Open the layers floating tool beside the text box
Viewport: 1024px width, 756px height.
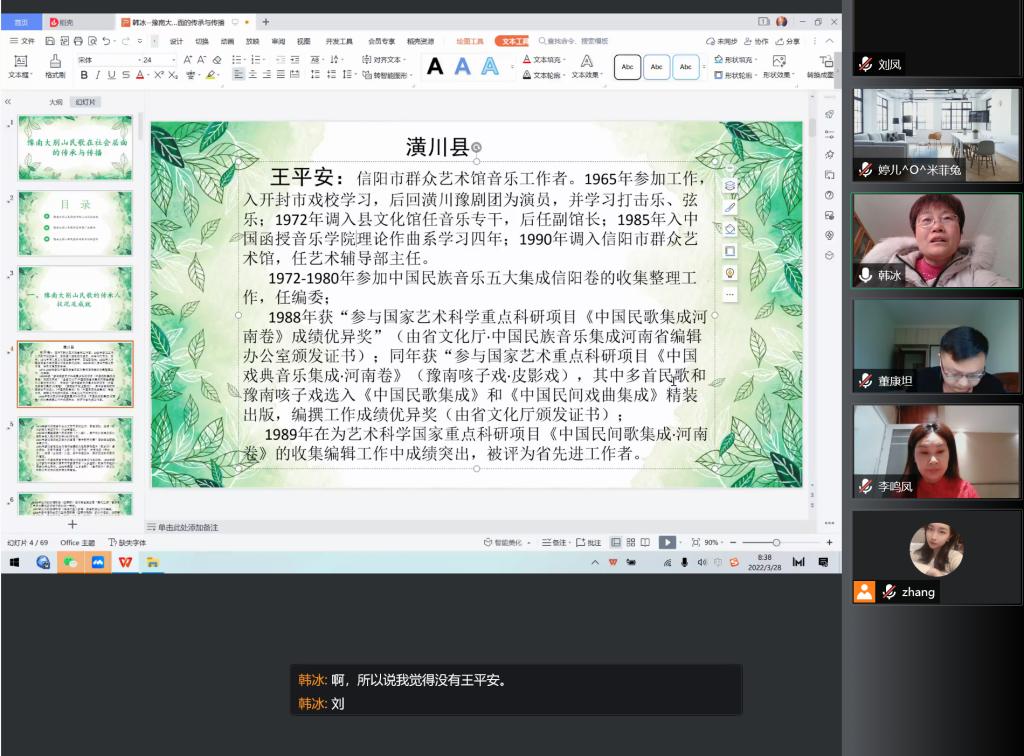tap(730, 185)
